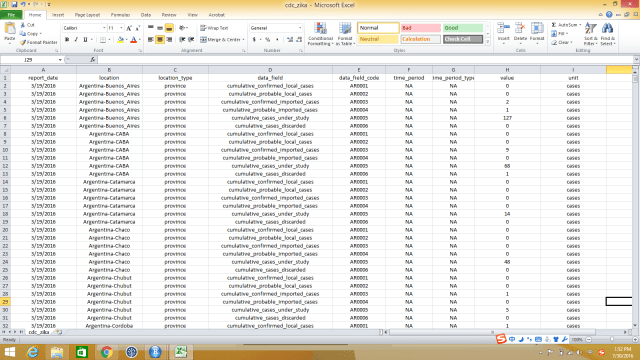Click the Insert Function fx icon
This screenshot has width=640, height=360.
coord(93,60)
